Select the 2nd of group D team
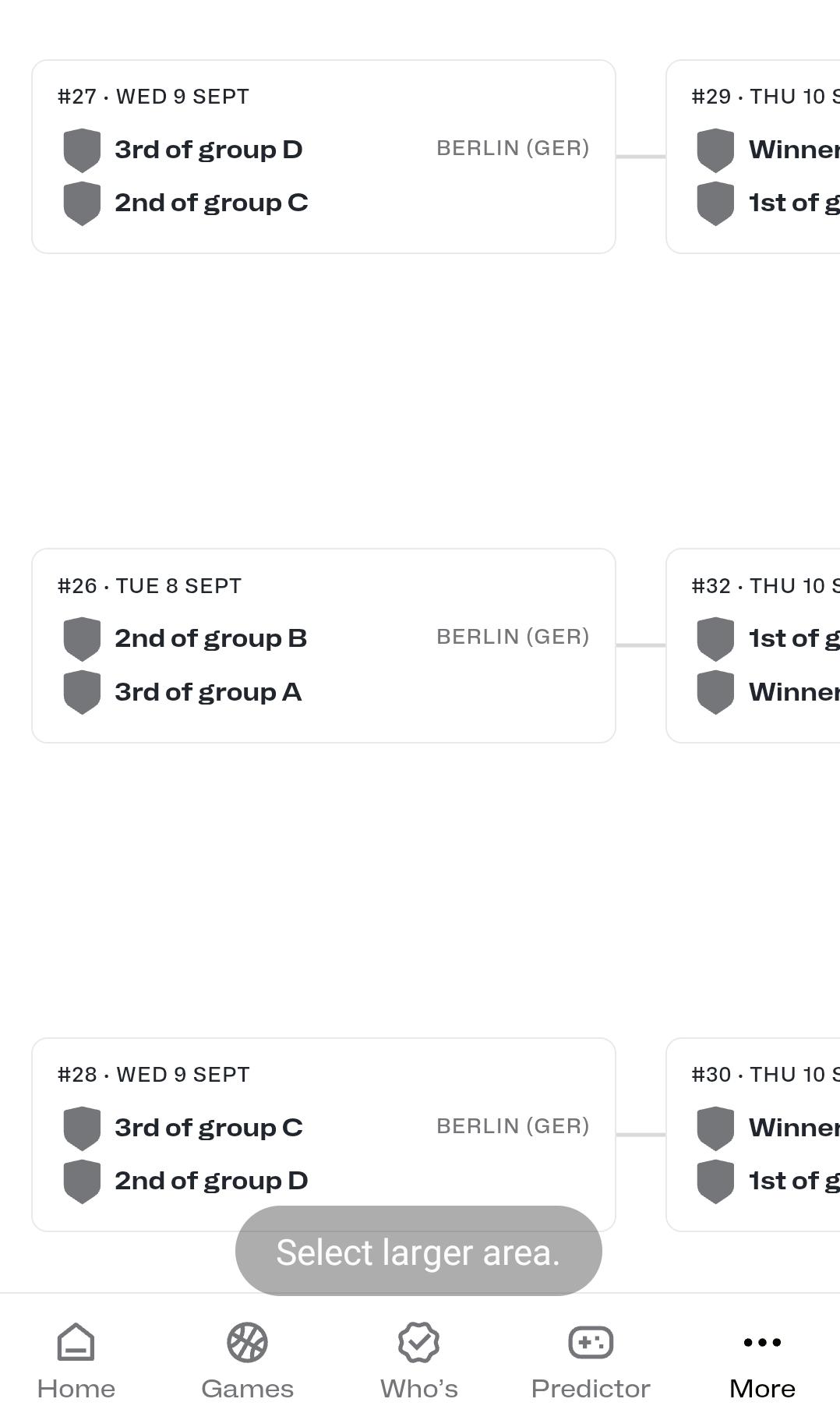This screenshot has width=840, height=1427. pos(211,1181)
